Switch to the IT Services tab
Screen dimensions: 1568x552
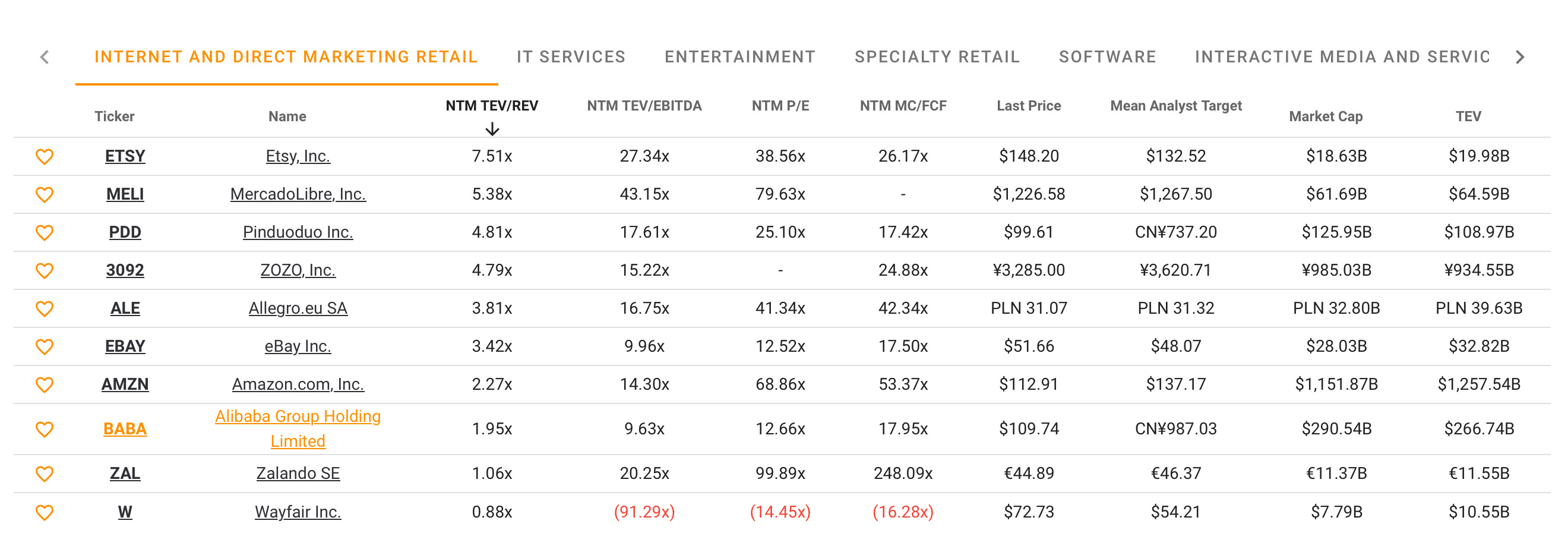coord(571,56)
